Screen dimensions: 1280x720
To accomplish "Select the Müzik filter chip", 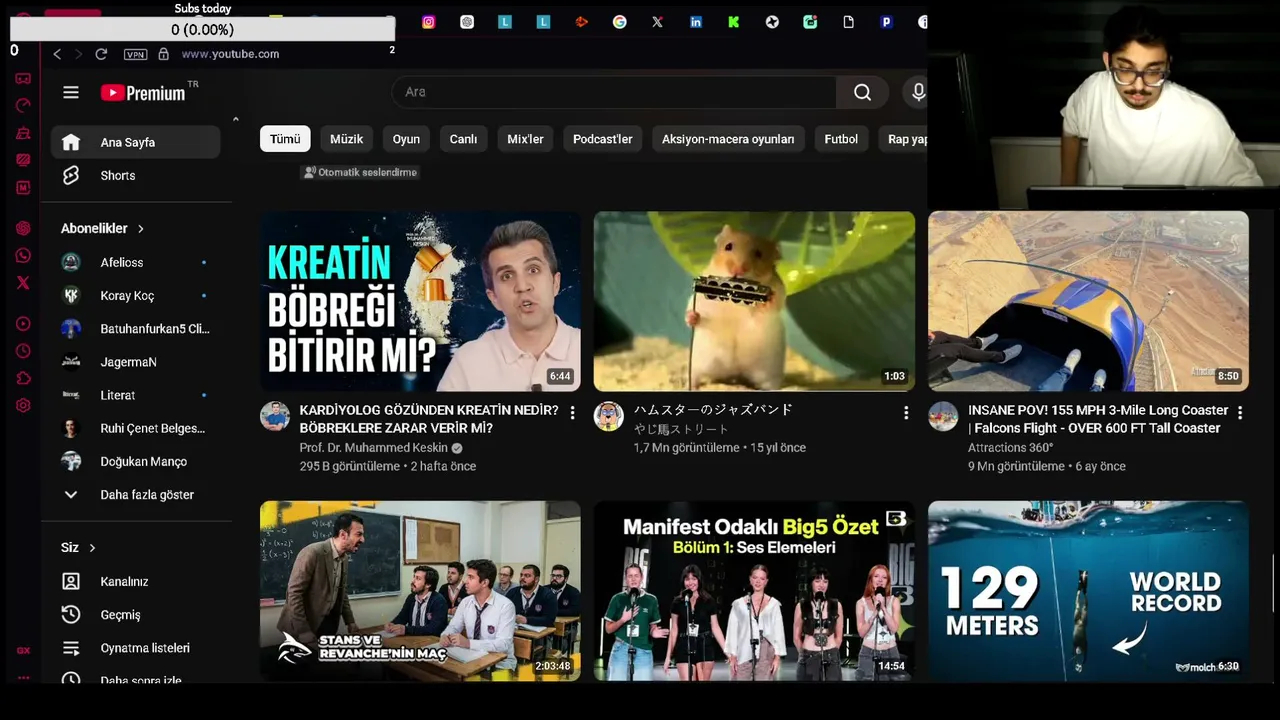I will coord(347,139).
